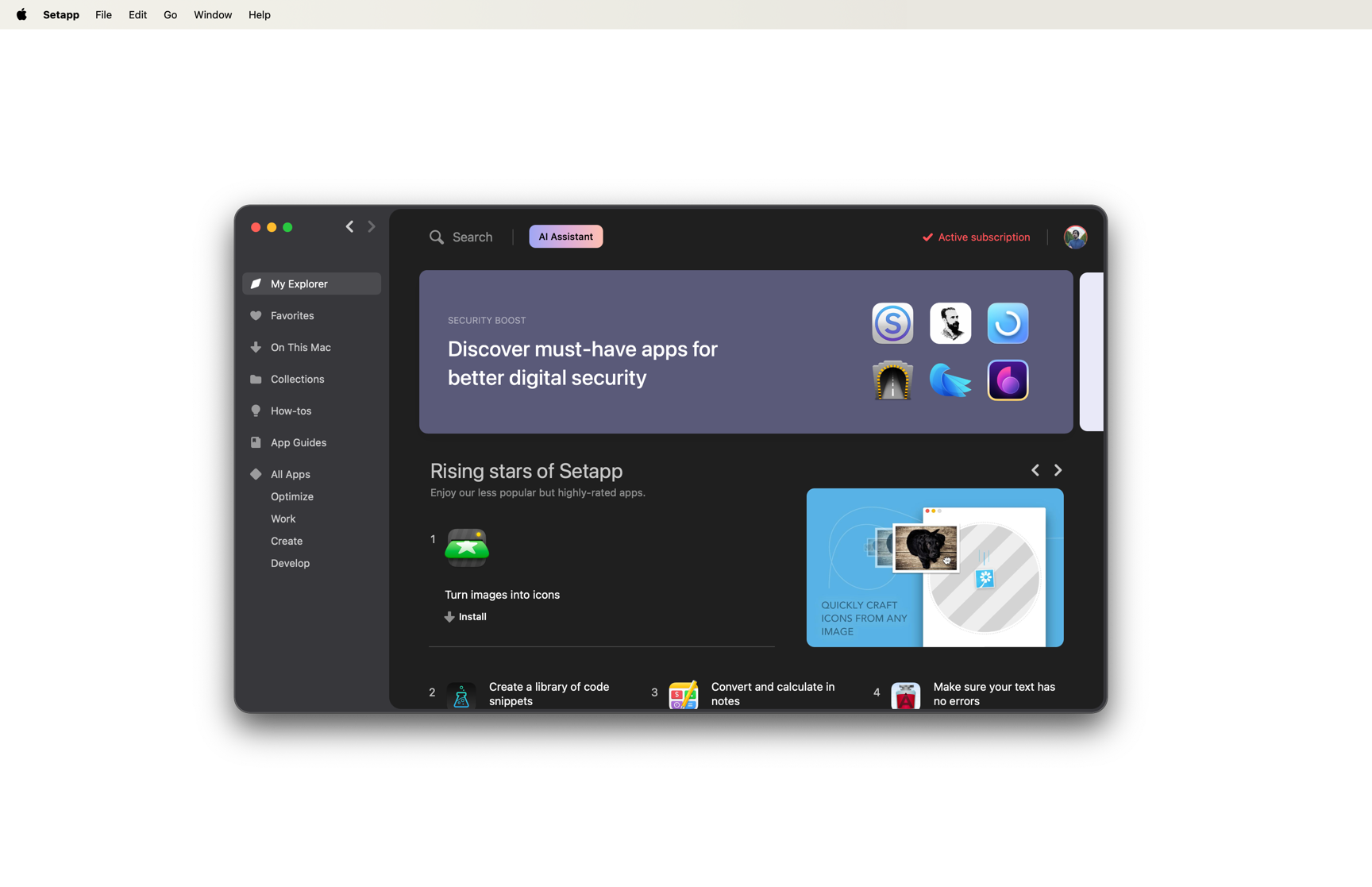Image resolution: width=1372 pixels, height=887 pixels.
Task: Open the purple drop app icon
Action: [x=1008, y=380]
